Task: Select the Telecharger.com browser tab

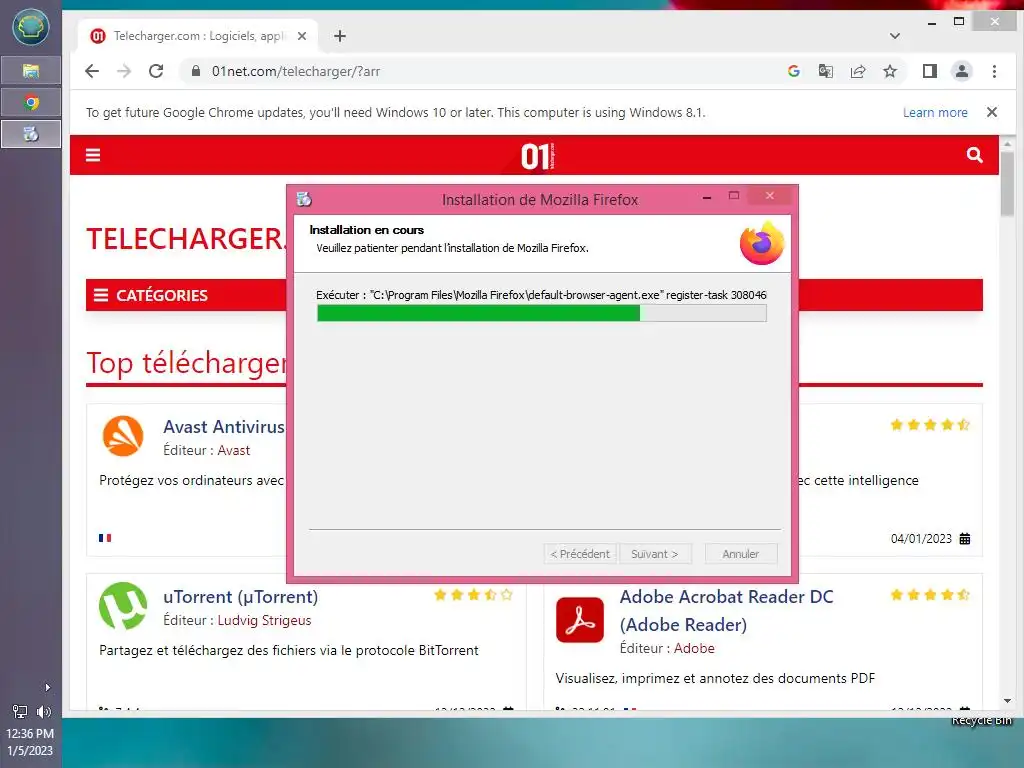Action: pyautogui.click(x=198, y=36)
